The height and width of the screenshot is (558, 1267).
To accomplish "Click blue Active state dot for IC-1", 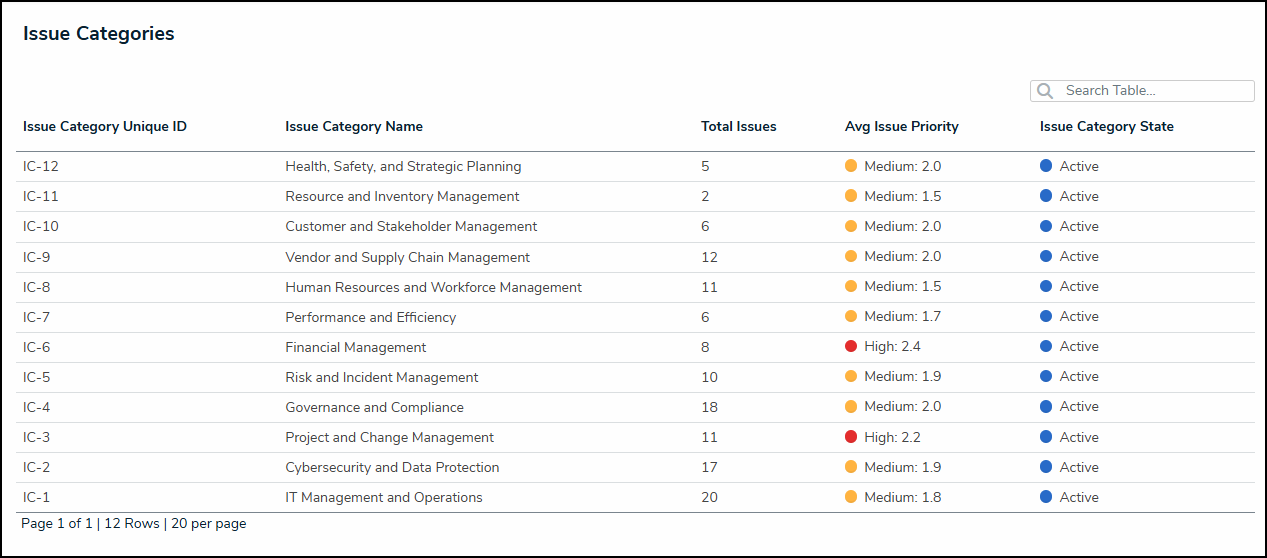I will pos(1046,497).
